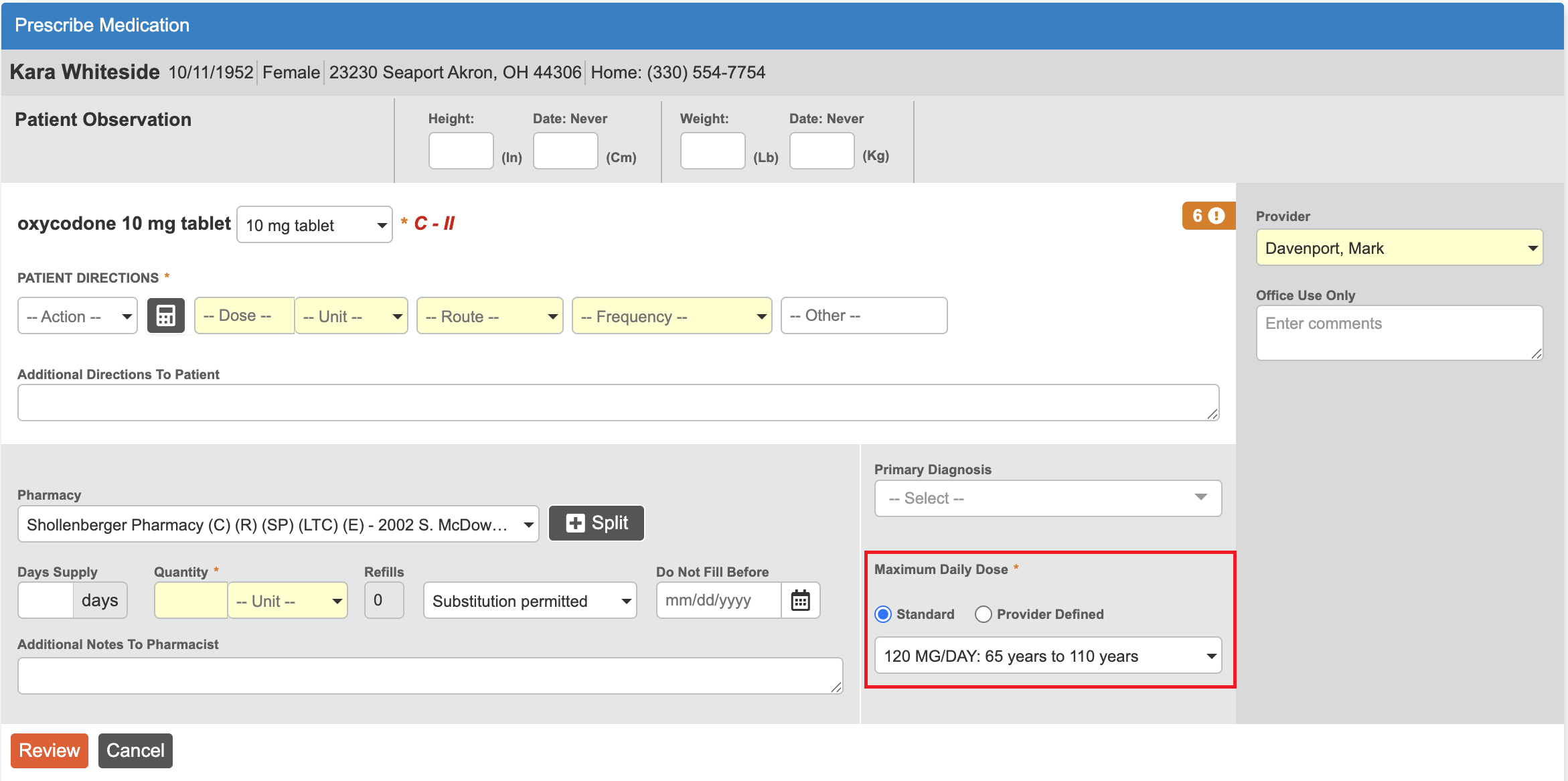Open the dose calculator icon
The height and width of the screenshot is (781, 1568).
click(x=165, y=315)
